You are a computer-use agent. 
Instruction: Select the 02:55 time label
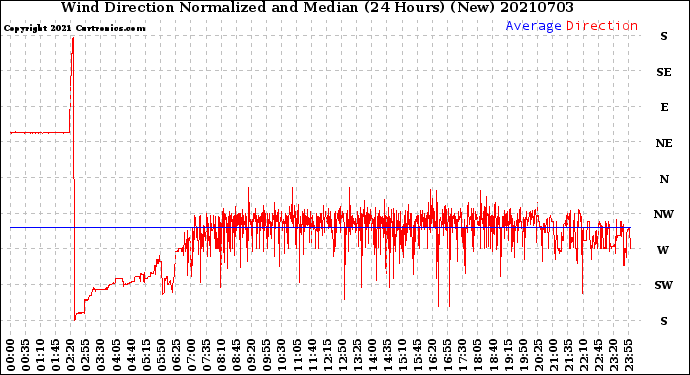pyautogui.click(x=86, y=356)
